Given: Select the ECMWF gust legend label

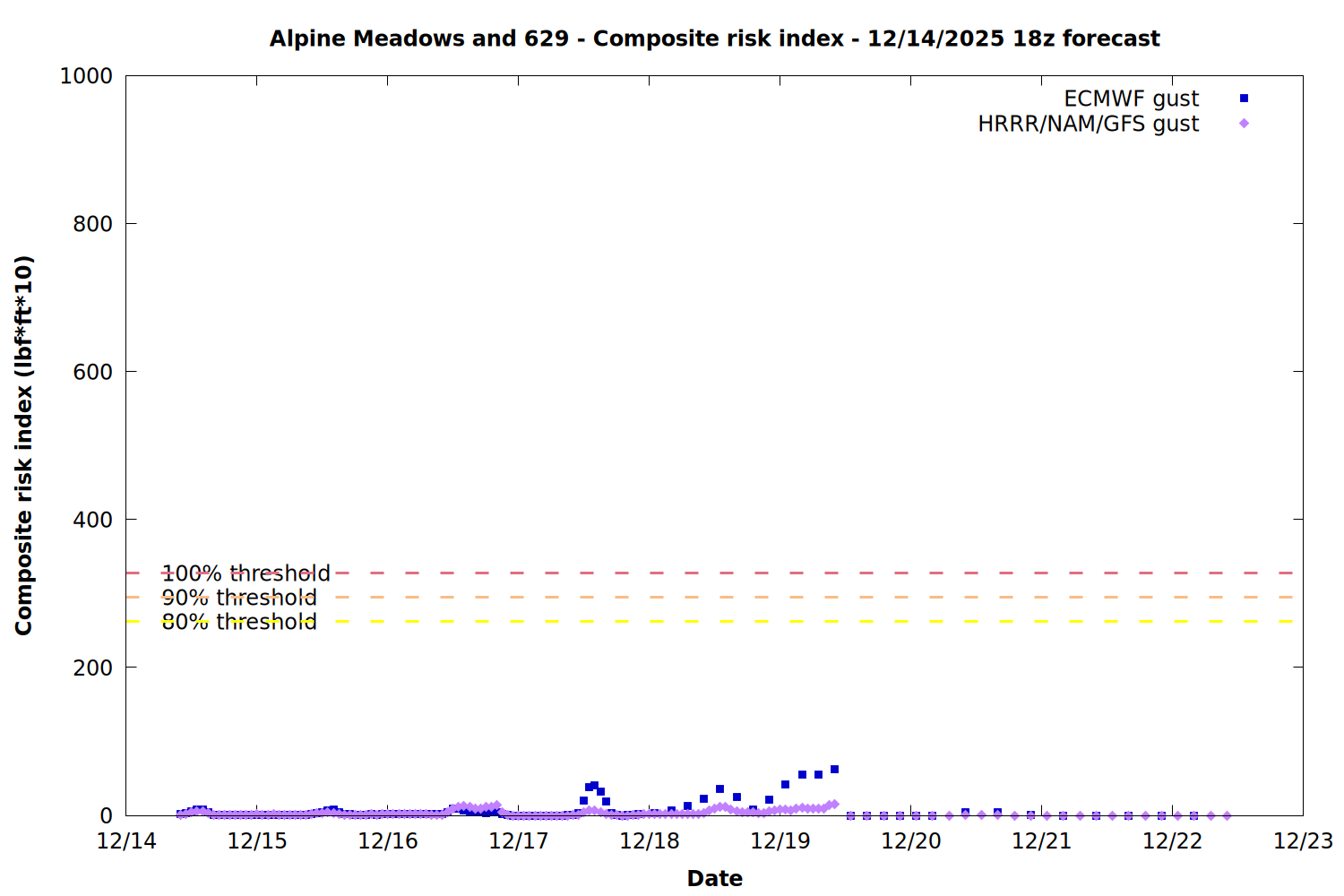Looking at the screenshot, I should 1131,99.
